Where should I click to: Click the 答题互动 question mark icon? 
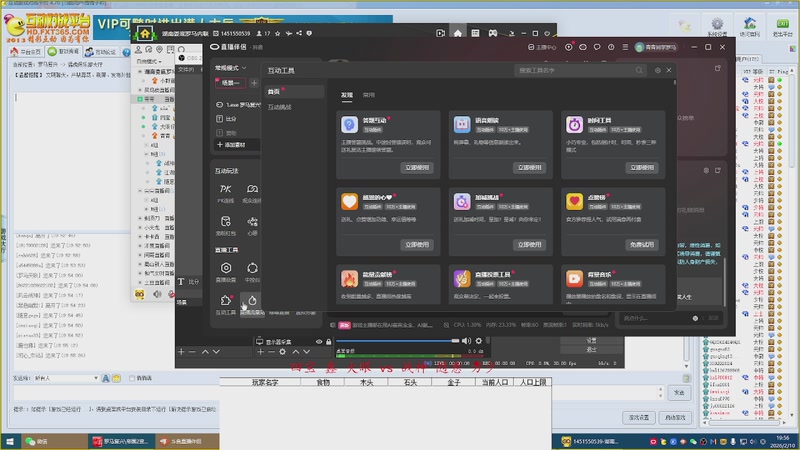[x=349, y=125]
